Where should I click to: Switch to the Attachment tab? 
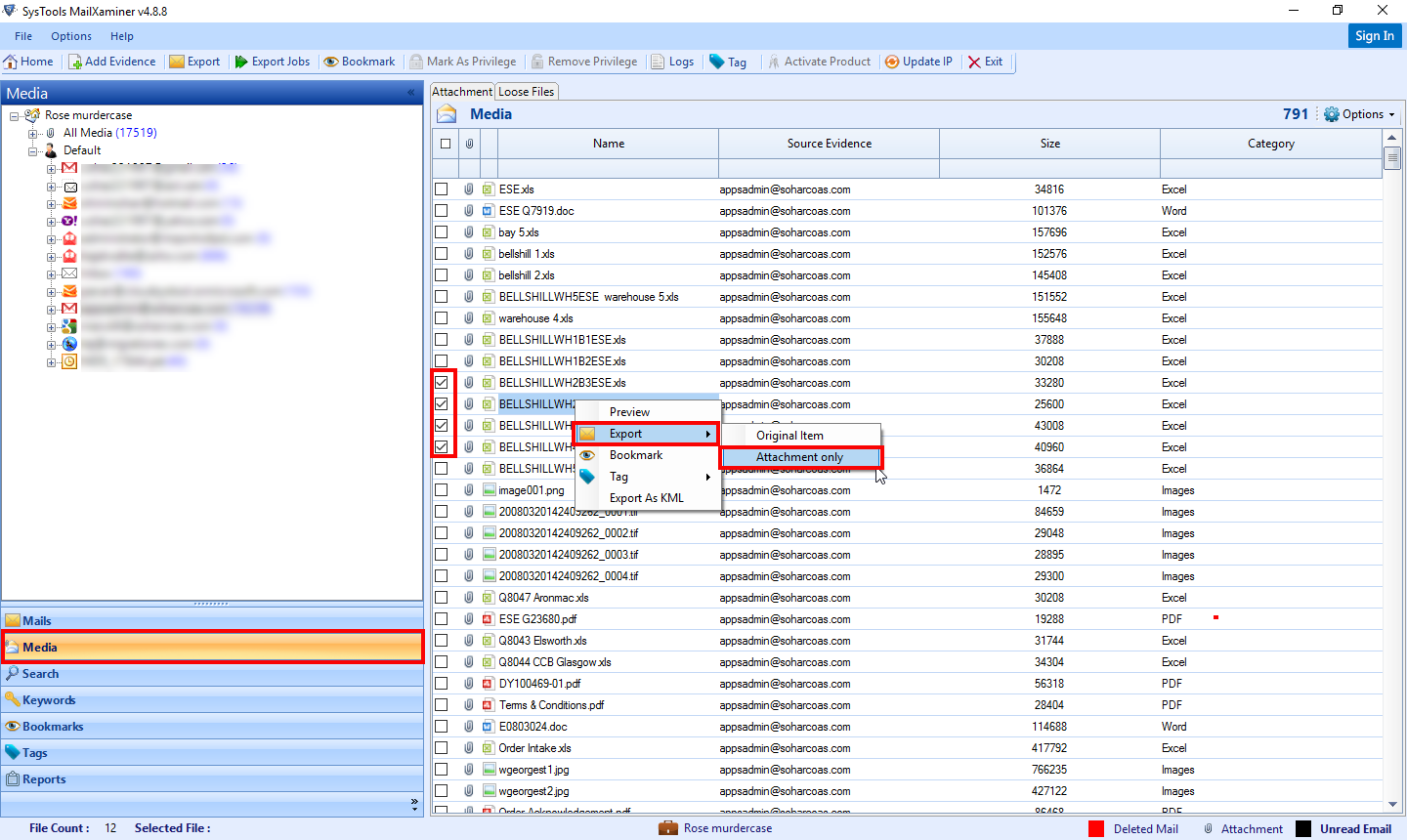click(x=462, y=92)
